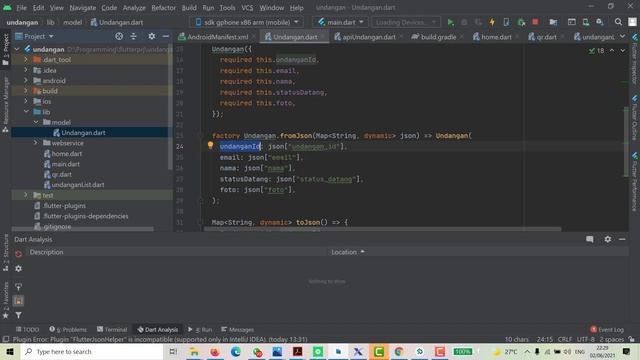Hide the Dart Analysis panel with minus icon
This screenshot has height=360, width=640.
pyautogui.click(x=622, y=239)
